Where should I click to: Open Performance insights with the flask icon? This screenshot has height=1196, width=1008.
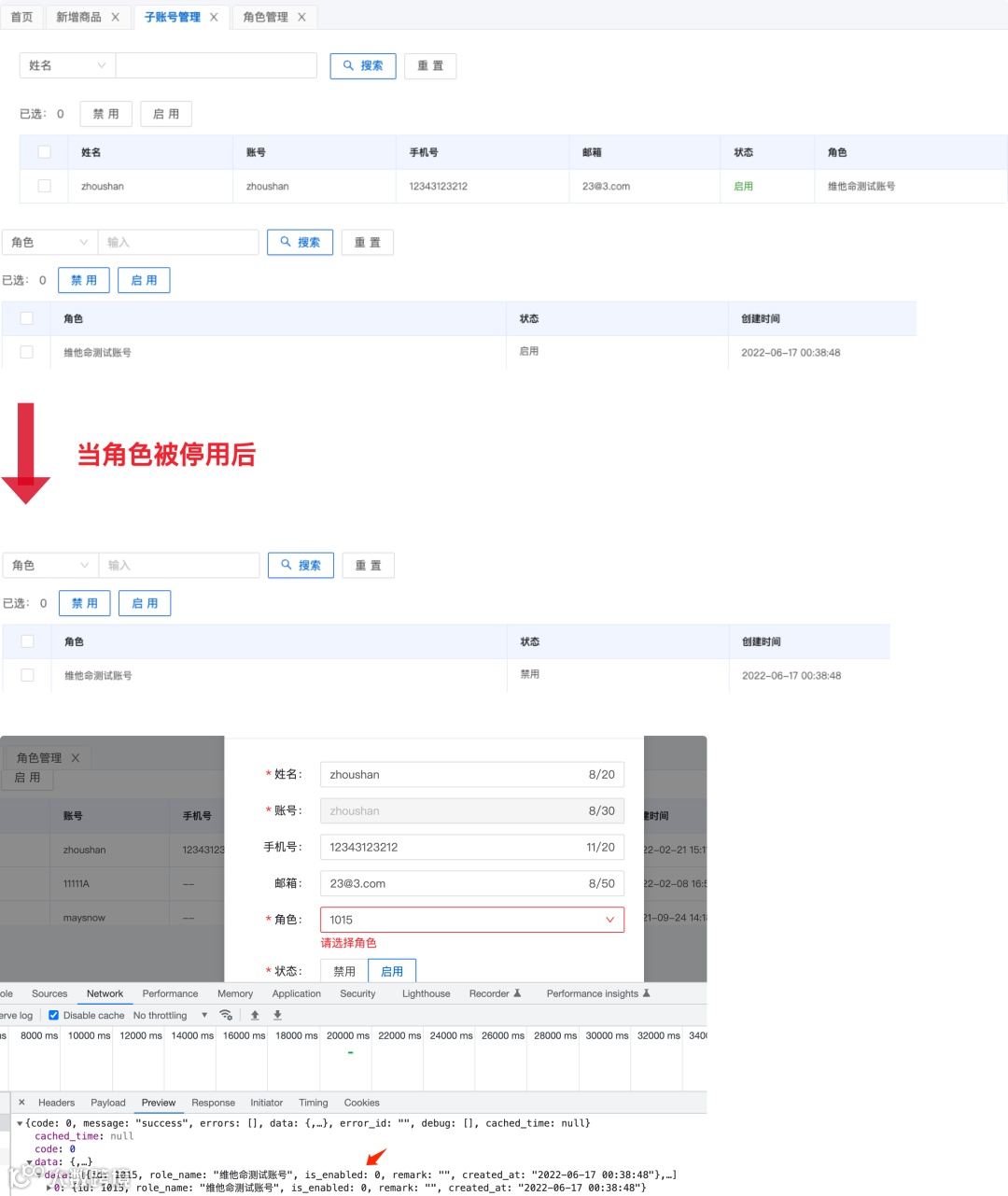tap(647, 993)
